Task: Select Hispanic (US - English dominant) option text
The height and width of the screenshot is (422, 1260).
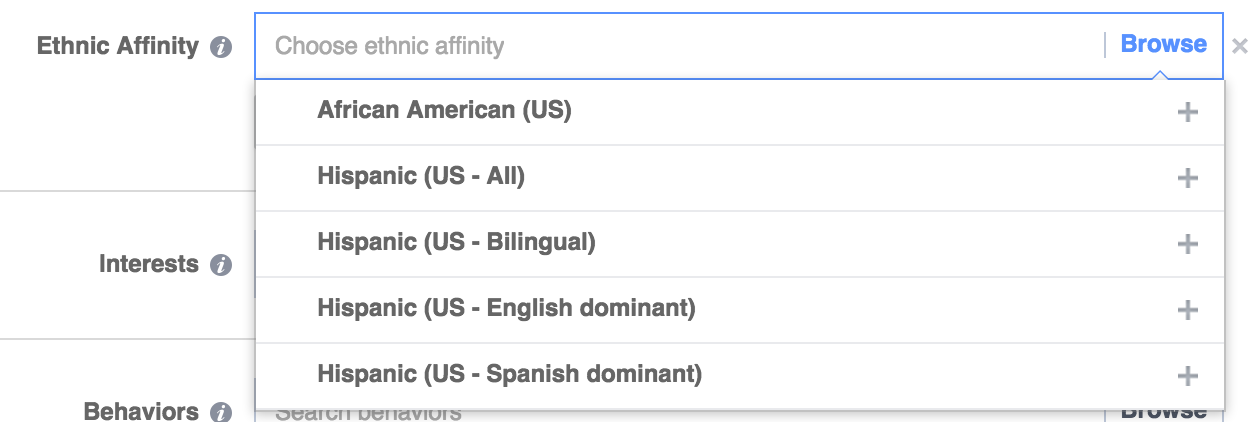Action: [506, 308]
